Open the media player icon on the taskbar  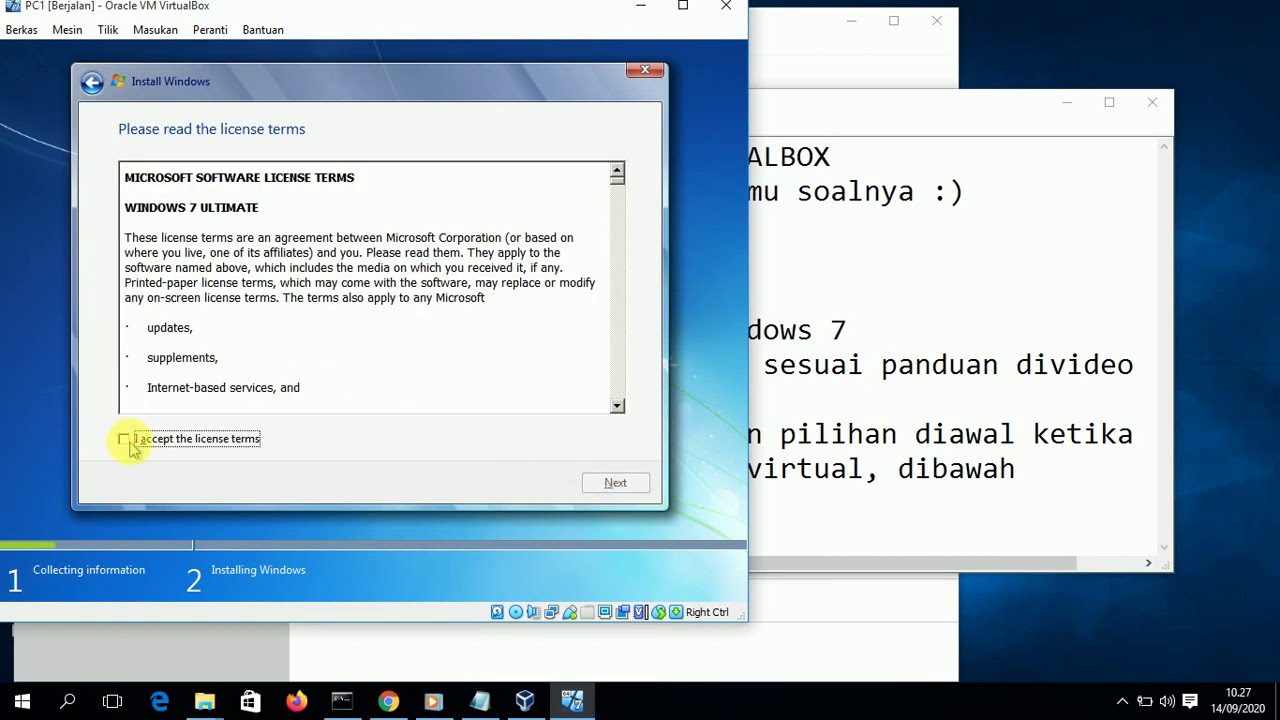[433, 701]
